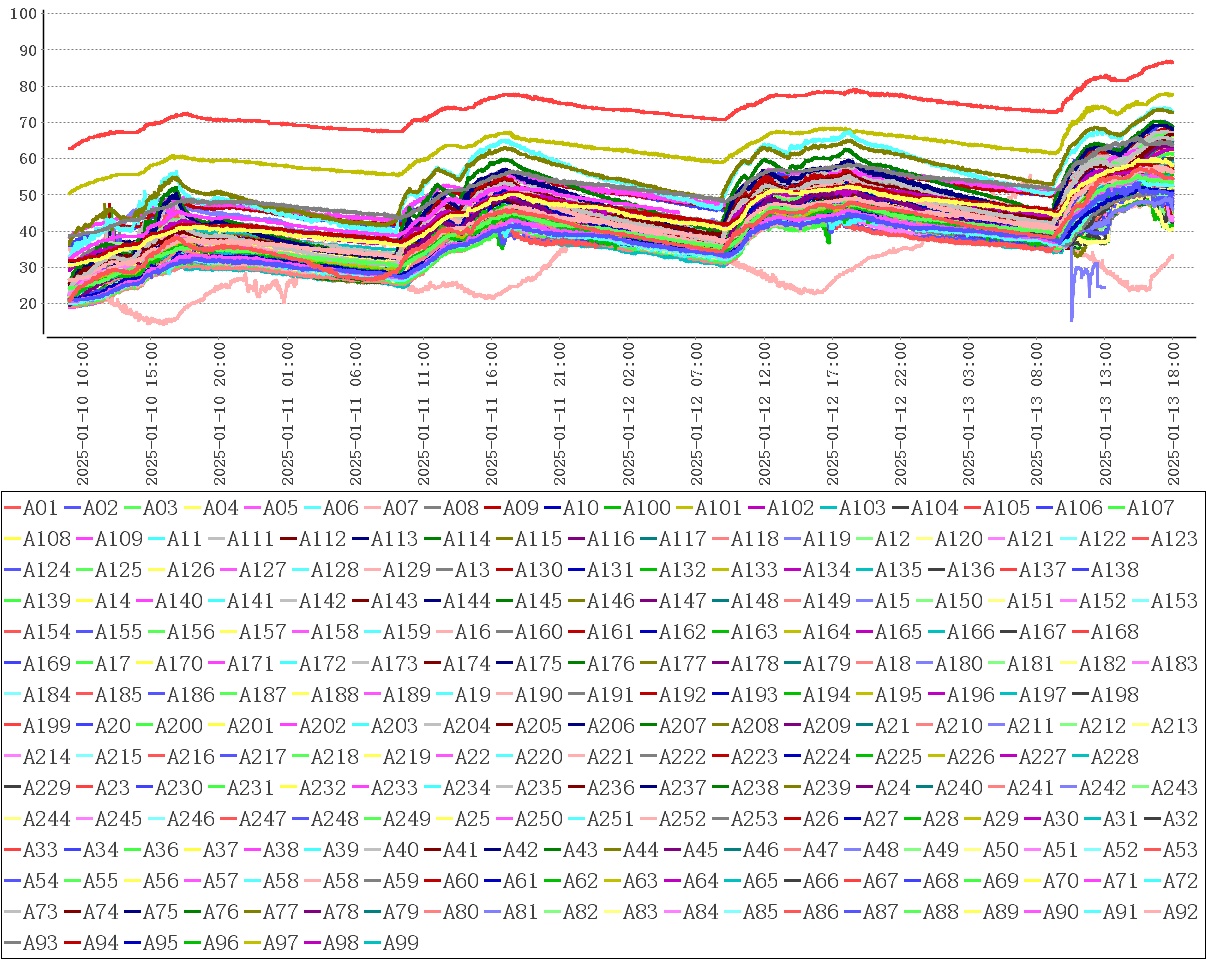Click the A99 entry at the legend's end
This screenshot has width=1207, height=960.
coord(398,944)
